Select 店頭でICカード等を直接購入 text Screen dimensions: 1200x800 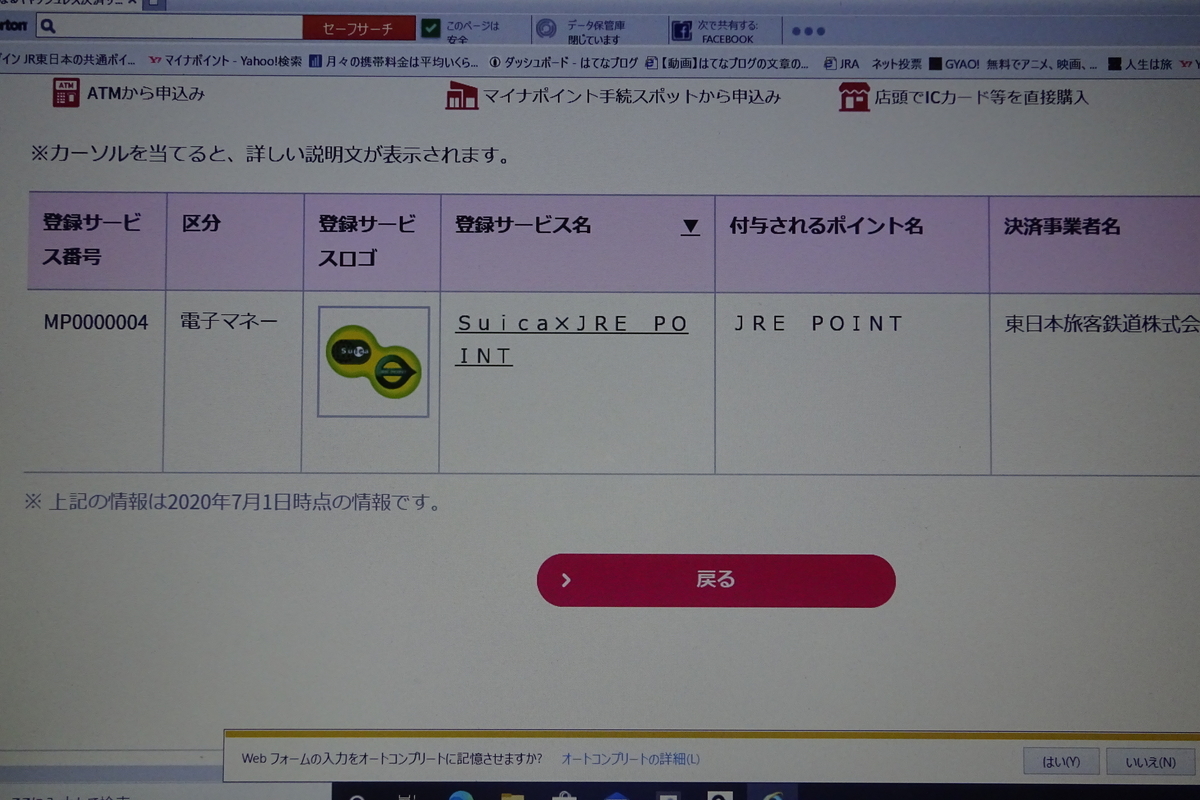coord(981,98)
